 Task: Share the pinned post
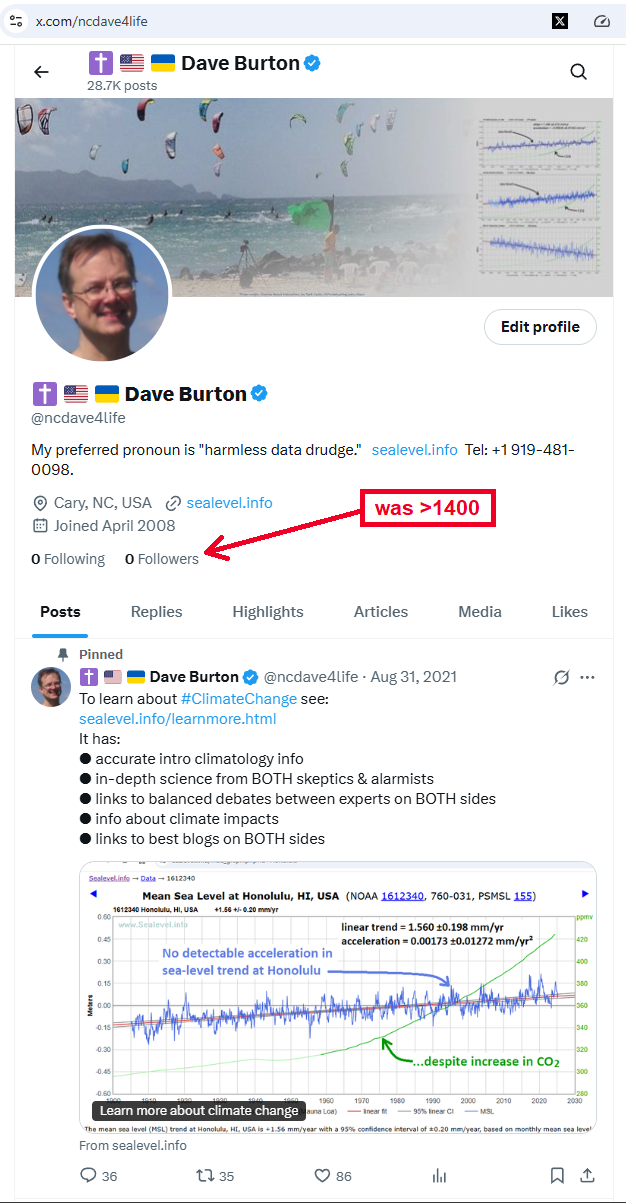pos(588,1175)
